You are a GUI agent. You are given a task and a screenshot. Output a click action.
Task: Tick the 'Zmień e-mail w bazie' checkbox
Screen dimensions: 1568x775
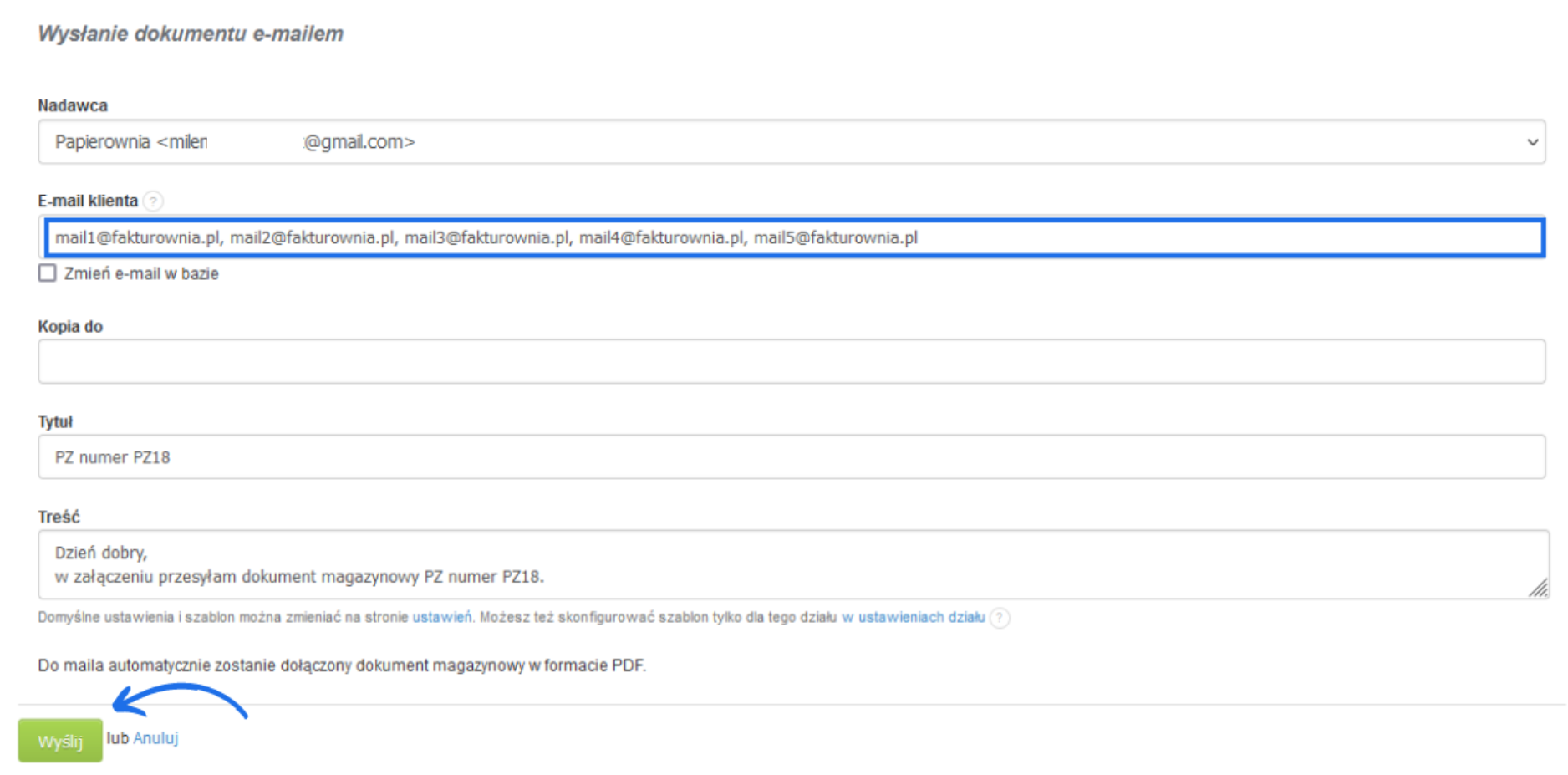click(48, 273)
